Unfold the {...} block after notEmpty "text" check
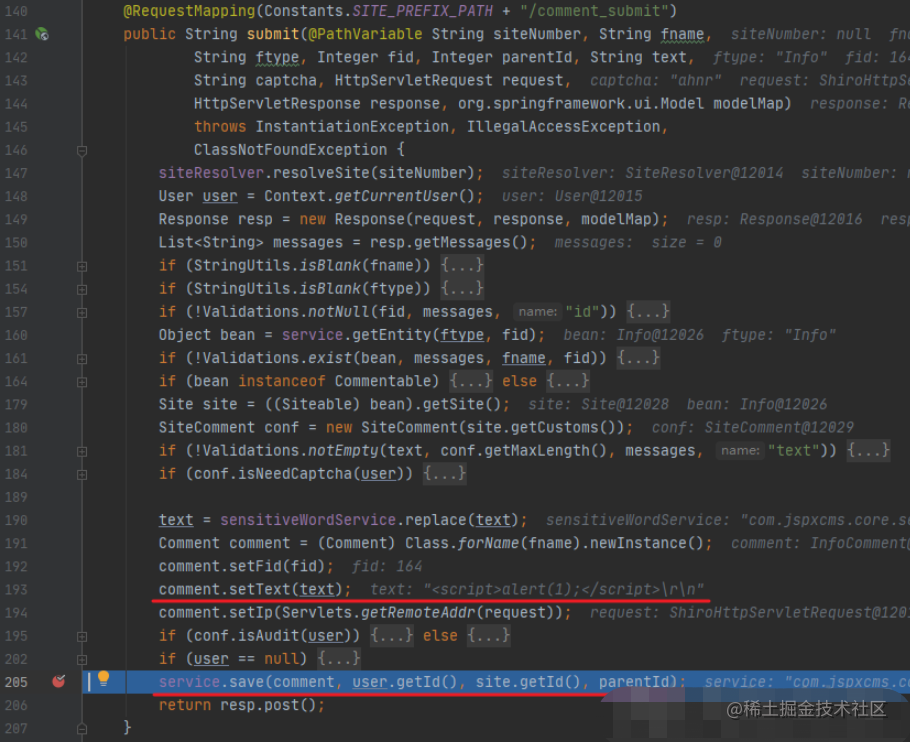Viewport: 910px width, 742px height. [x=868, y=450]
